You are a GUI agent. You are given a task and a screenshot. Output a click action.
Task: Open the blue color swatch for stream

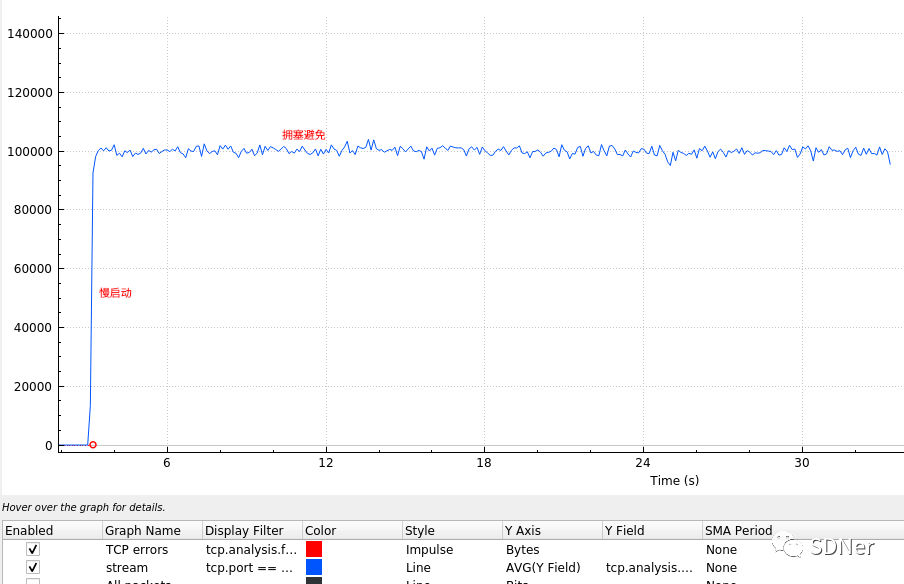pyautogui.click(x=314, y=567)
